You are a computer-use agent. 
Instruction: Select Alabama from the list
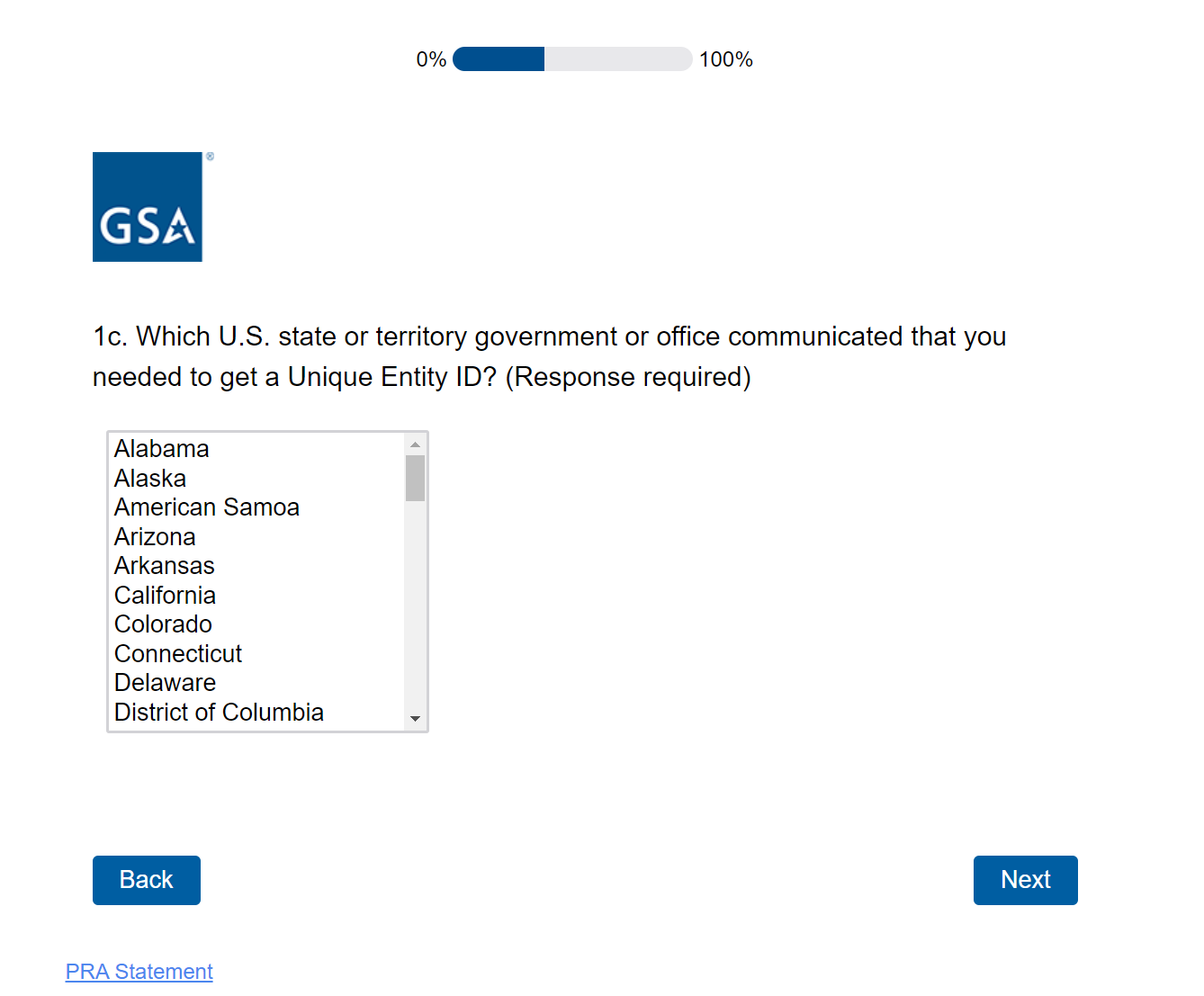[x=162, y=449]
